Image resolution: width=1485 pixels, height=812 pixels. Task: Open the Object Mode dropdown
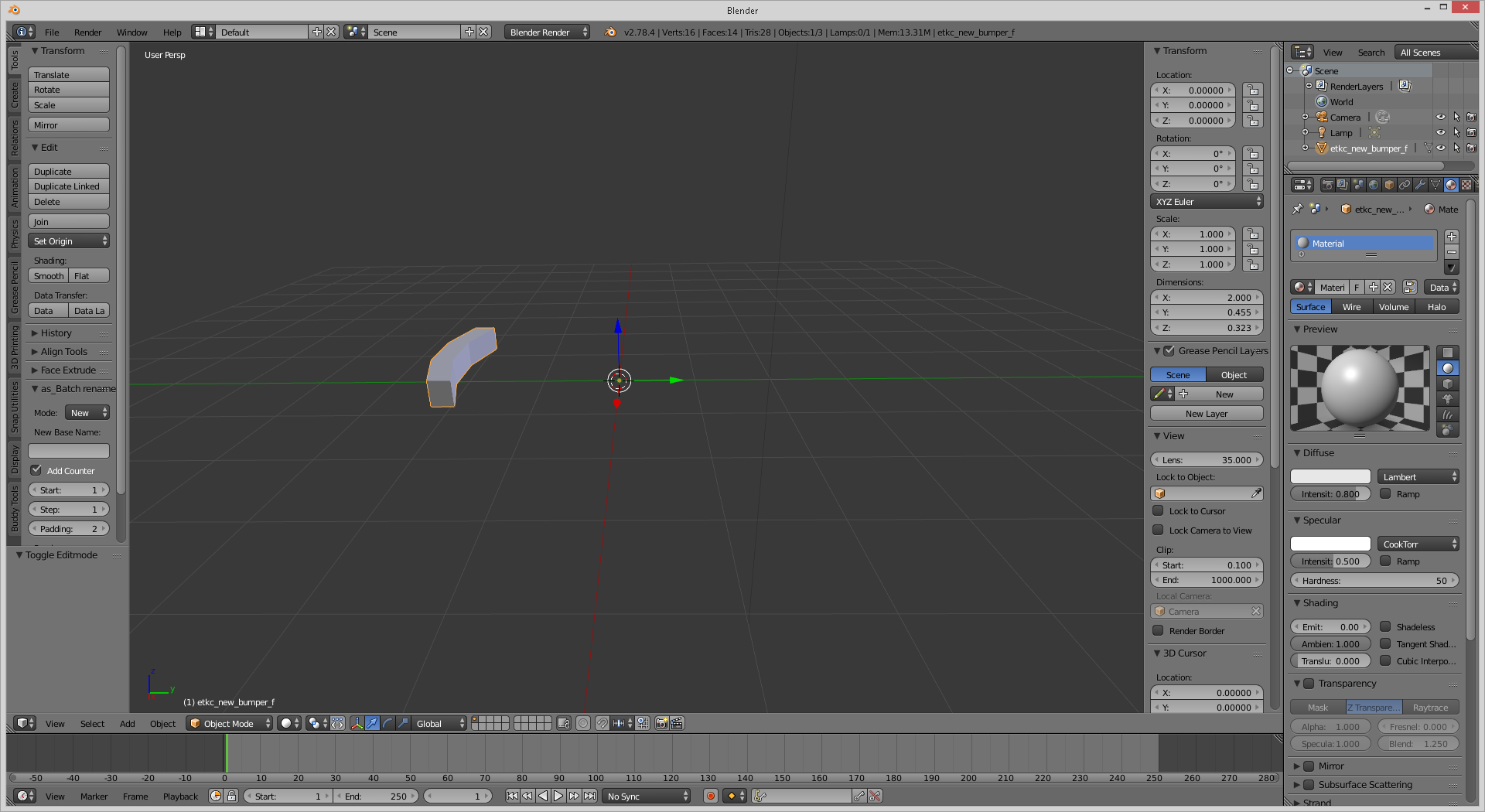[230, 723]
